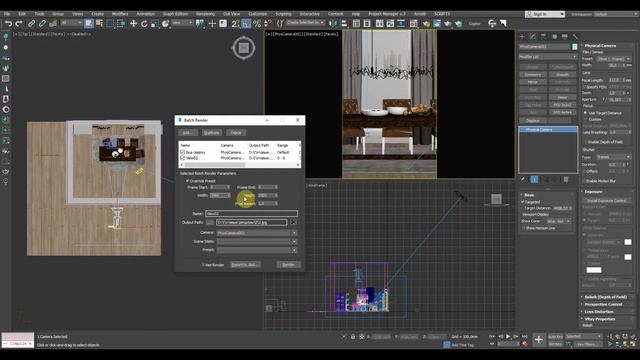
Task: Activate the Select and Rotate tool
Action: pos(144,24)
